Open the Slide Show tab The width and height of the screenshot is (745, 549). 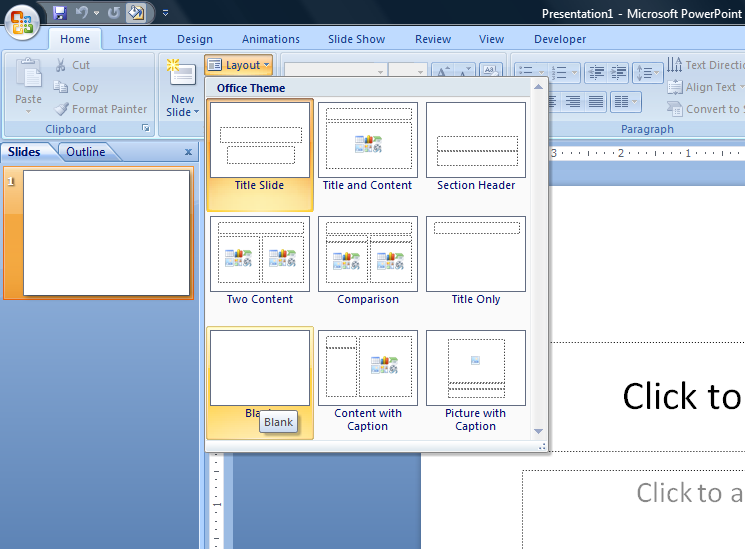(356, 39)
